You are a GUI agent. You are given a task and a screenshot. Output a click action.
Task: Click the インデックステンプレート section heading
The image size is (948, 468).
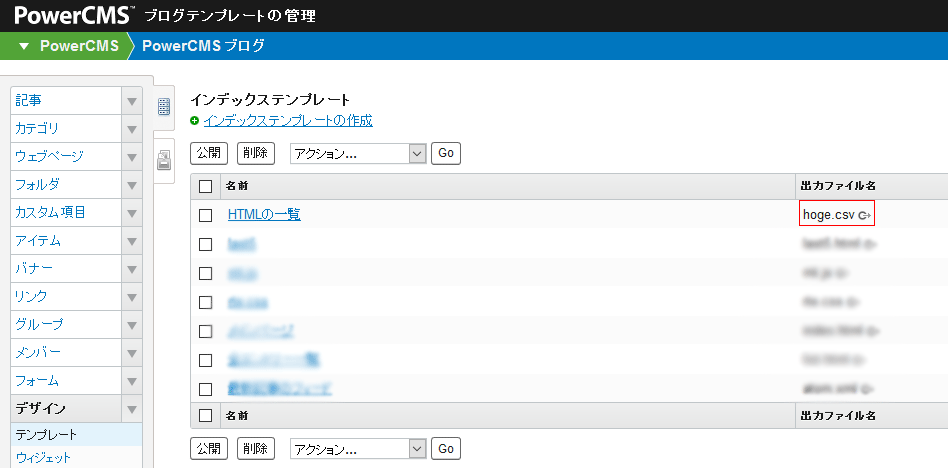coord(270,99)
